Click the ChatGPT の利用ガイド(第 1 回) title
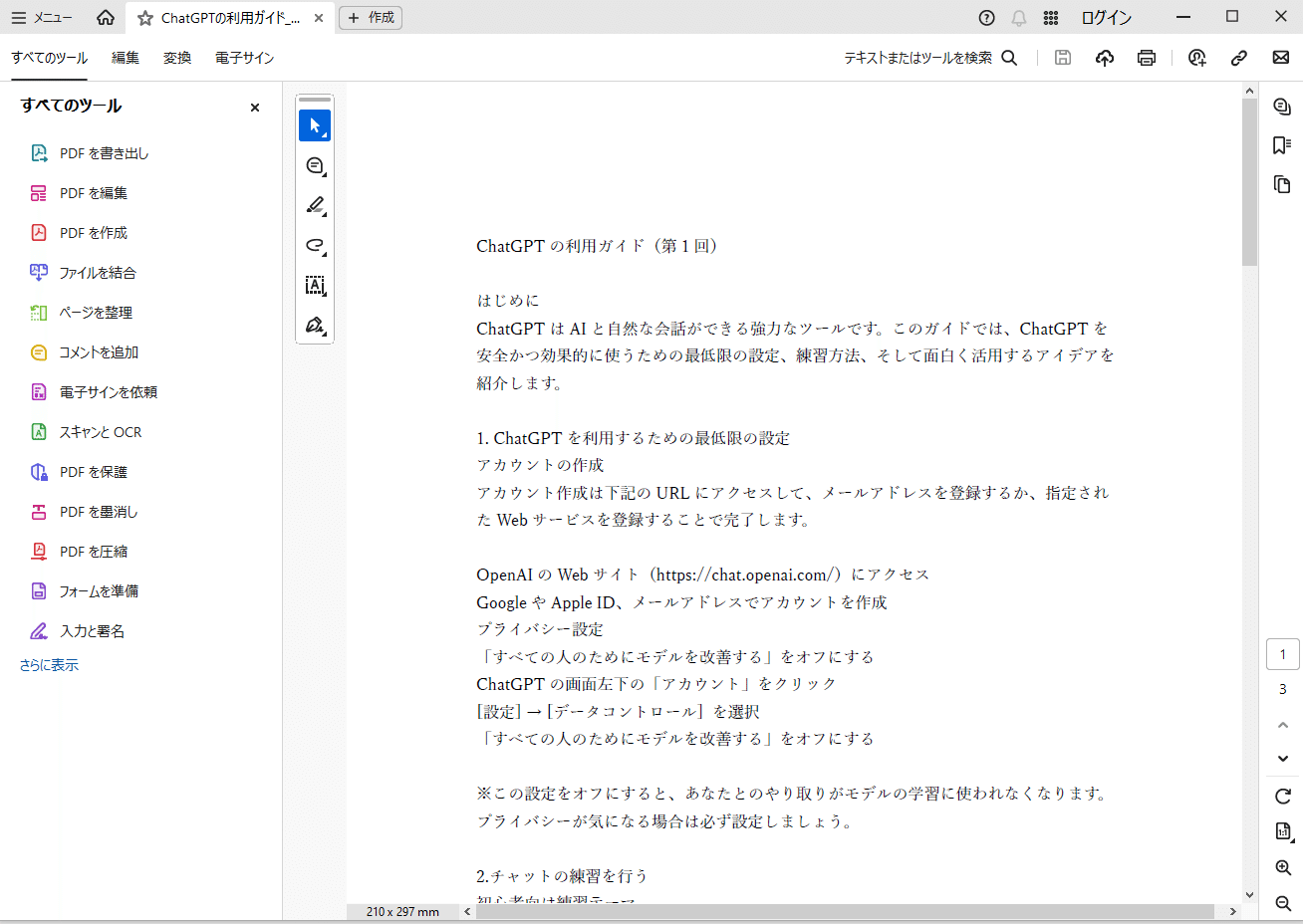Image resolution: width=1303 pixels, height=924 pixels. click(598, 246)
